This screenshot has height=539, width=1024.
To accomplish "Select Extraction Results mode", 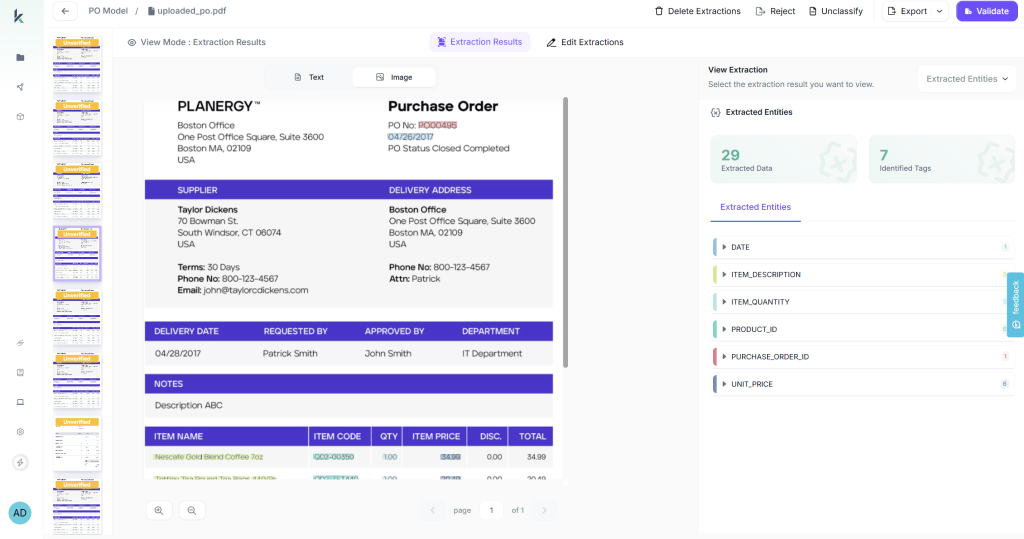I will [x=480, y=42].
